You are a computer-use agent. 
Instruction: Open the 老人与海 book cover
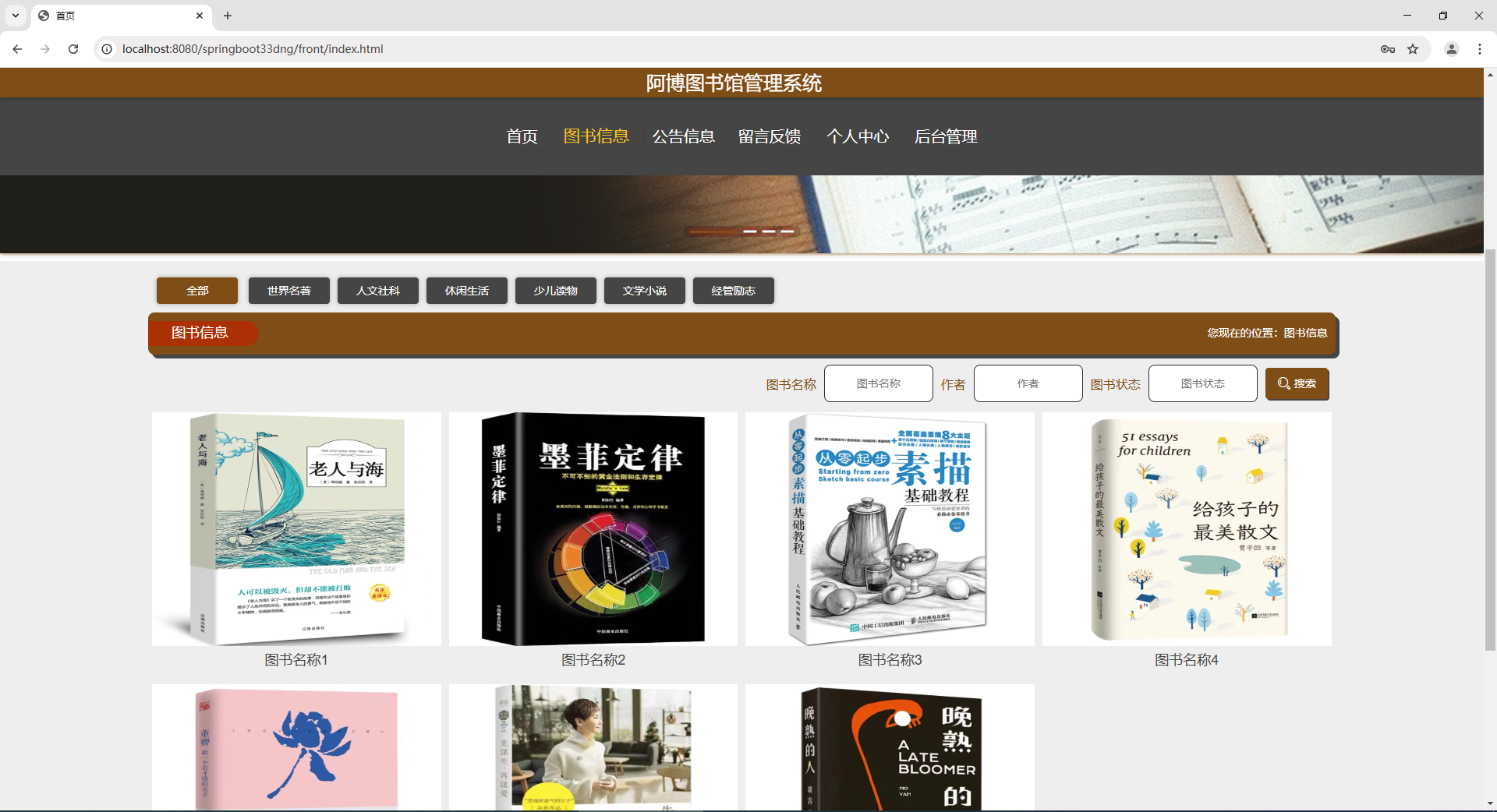(x=296, y=529)
